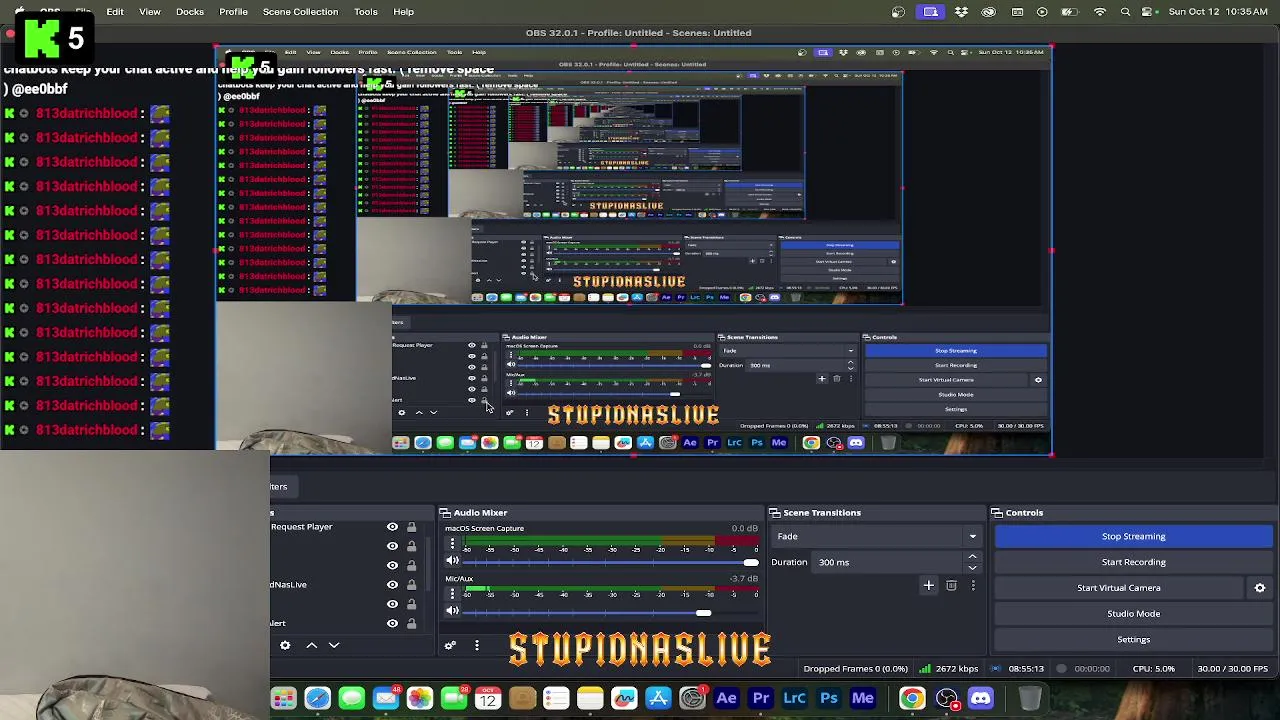Open Mic/Aux mixer options menu
Image resolution: width=1280 pixels, height=720 pixels.
[x=452, y=594]
